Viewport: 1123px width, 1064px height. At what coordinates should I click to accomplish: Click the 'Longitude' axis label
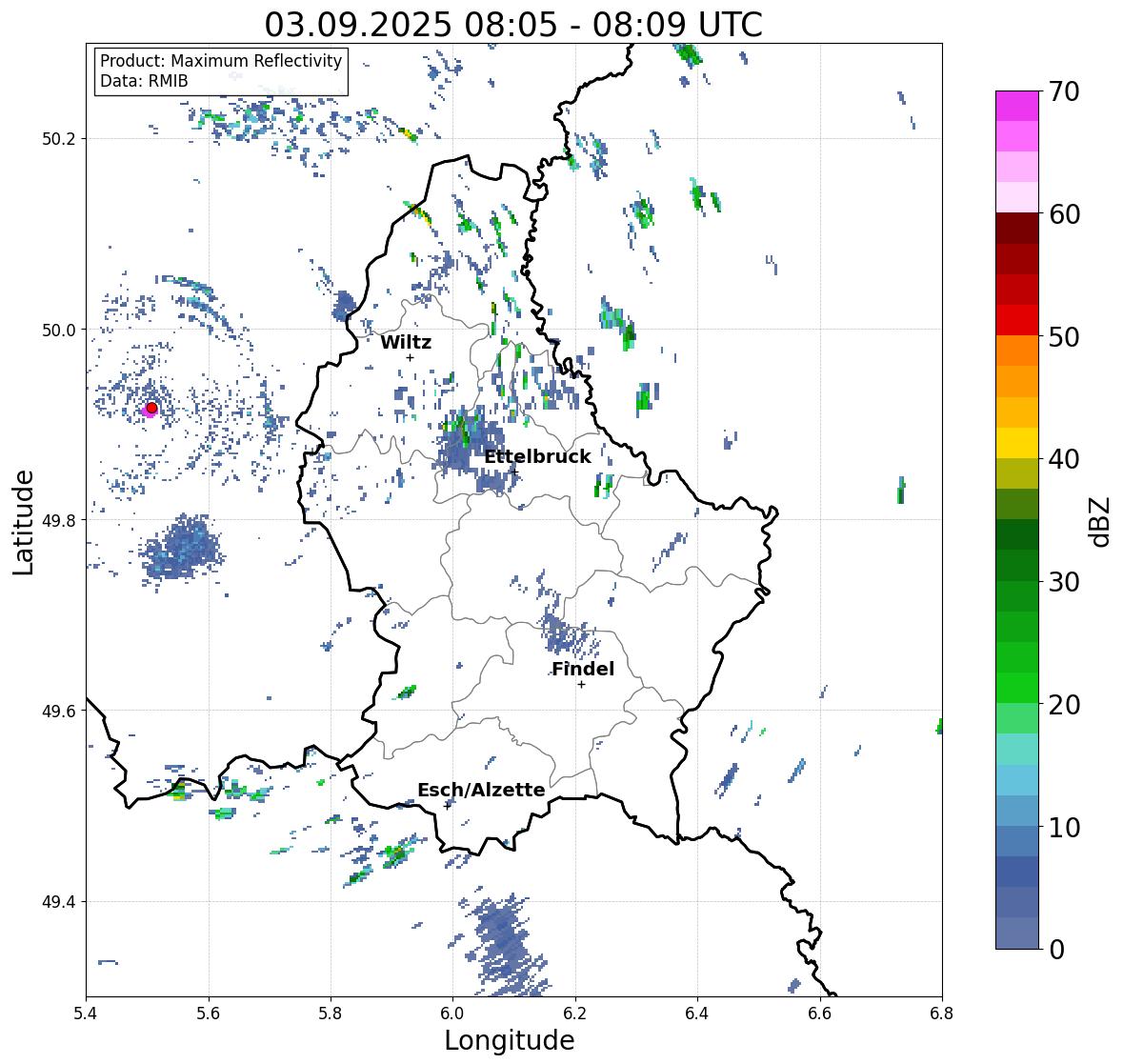510,1040
